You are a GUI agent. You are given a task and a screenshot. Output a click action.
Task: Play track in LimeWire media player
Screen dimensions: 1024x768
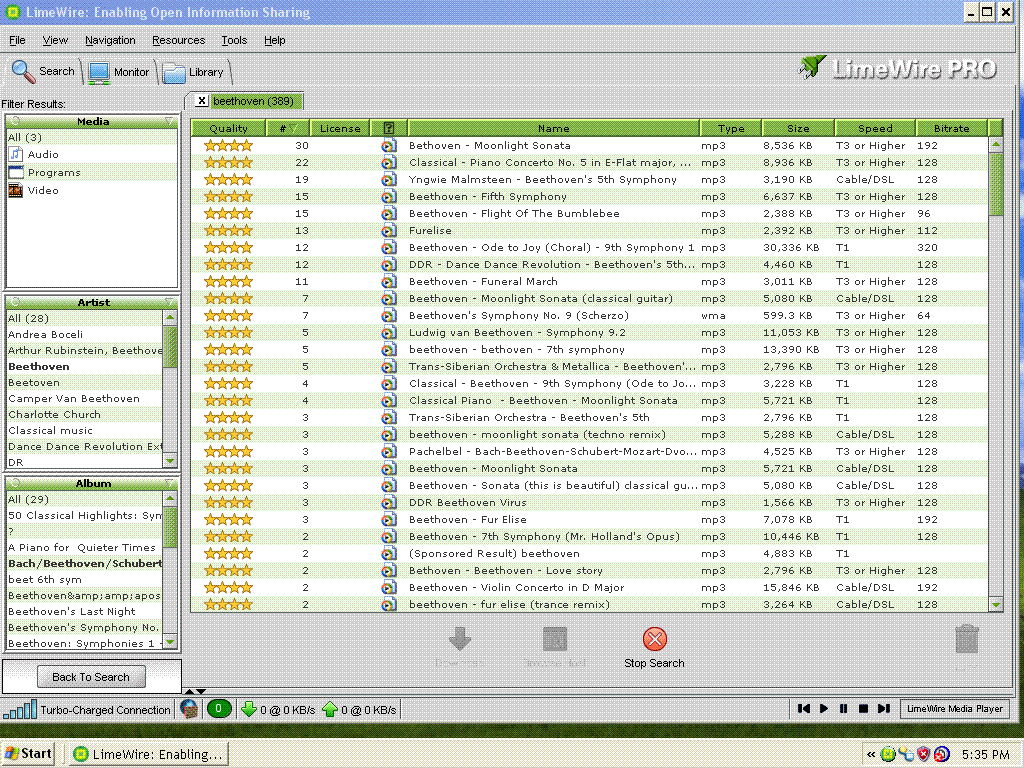(x=824, y=709)
